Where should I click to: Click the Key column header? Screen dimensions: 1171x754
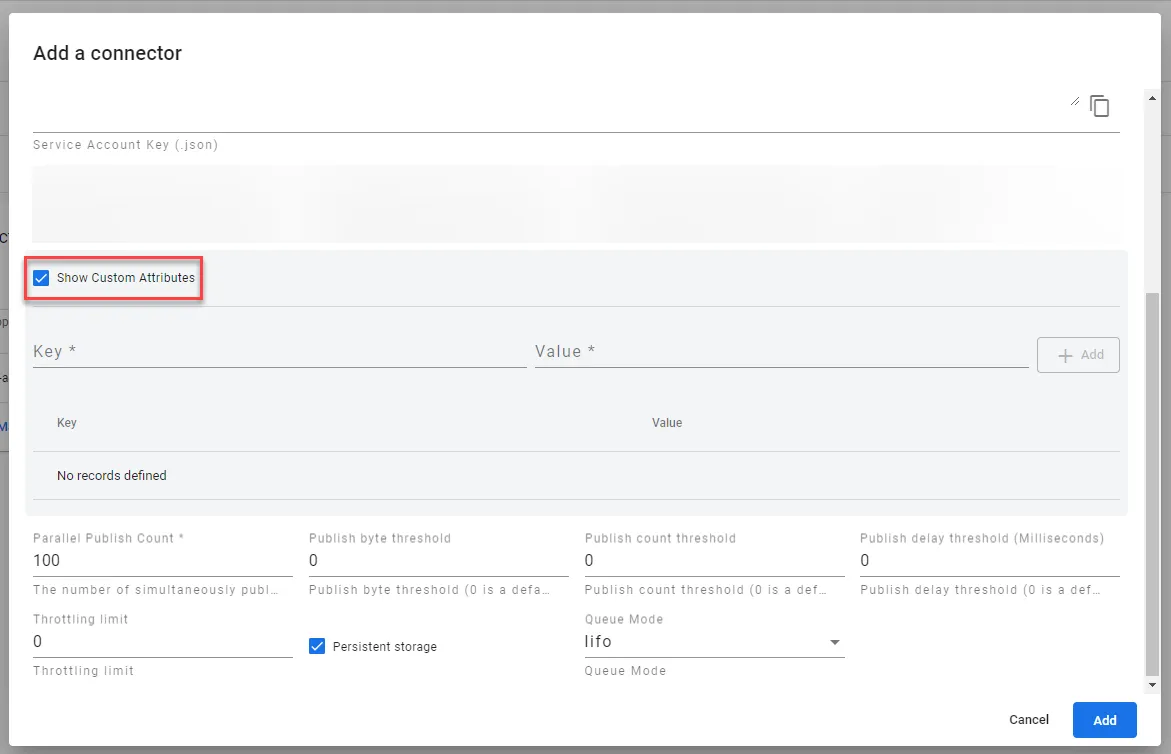point(66,423)
